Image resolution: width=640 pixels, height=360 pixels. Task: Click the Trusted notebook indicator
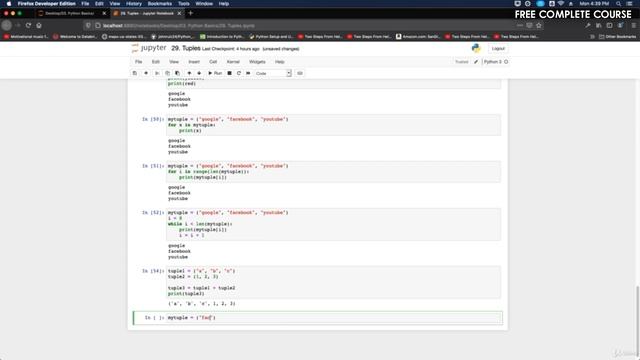[x=462, y=62]
